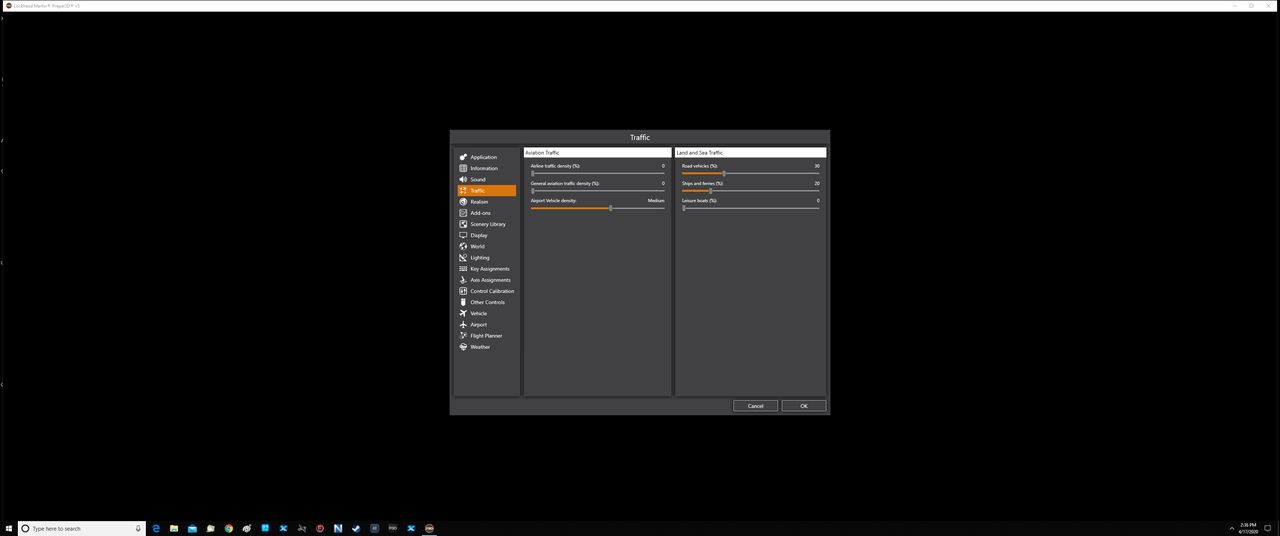Screen dimensions: 1280x536
Task: Open the Lighting settings icon
Action: (463, 257)
